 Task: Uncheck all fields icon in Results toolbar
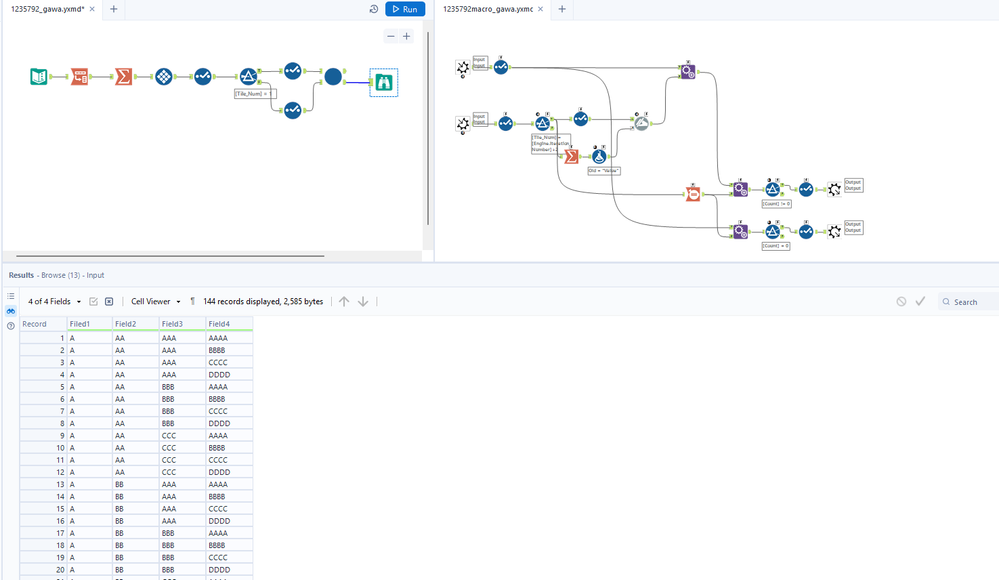(x=109, y=301)
